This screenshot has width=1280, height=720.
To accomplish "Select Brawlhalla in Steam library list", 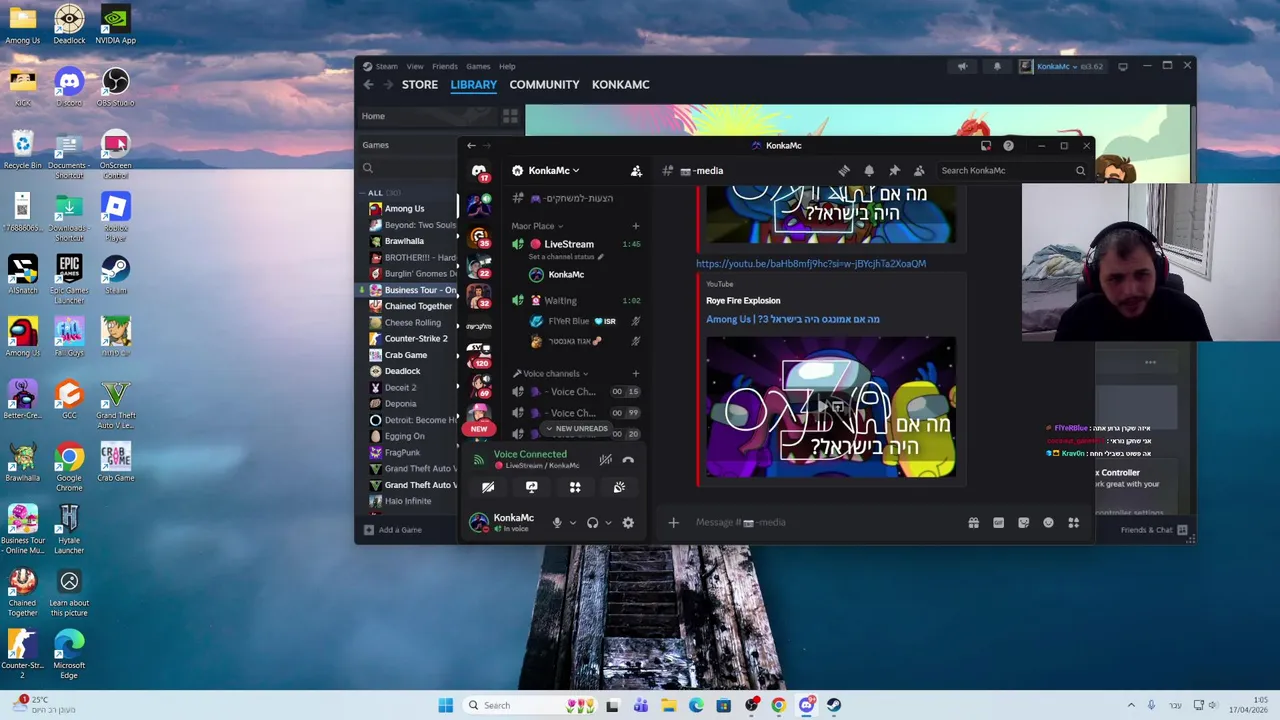I will [404, 241].
